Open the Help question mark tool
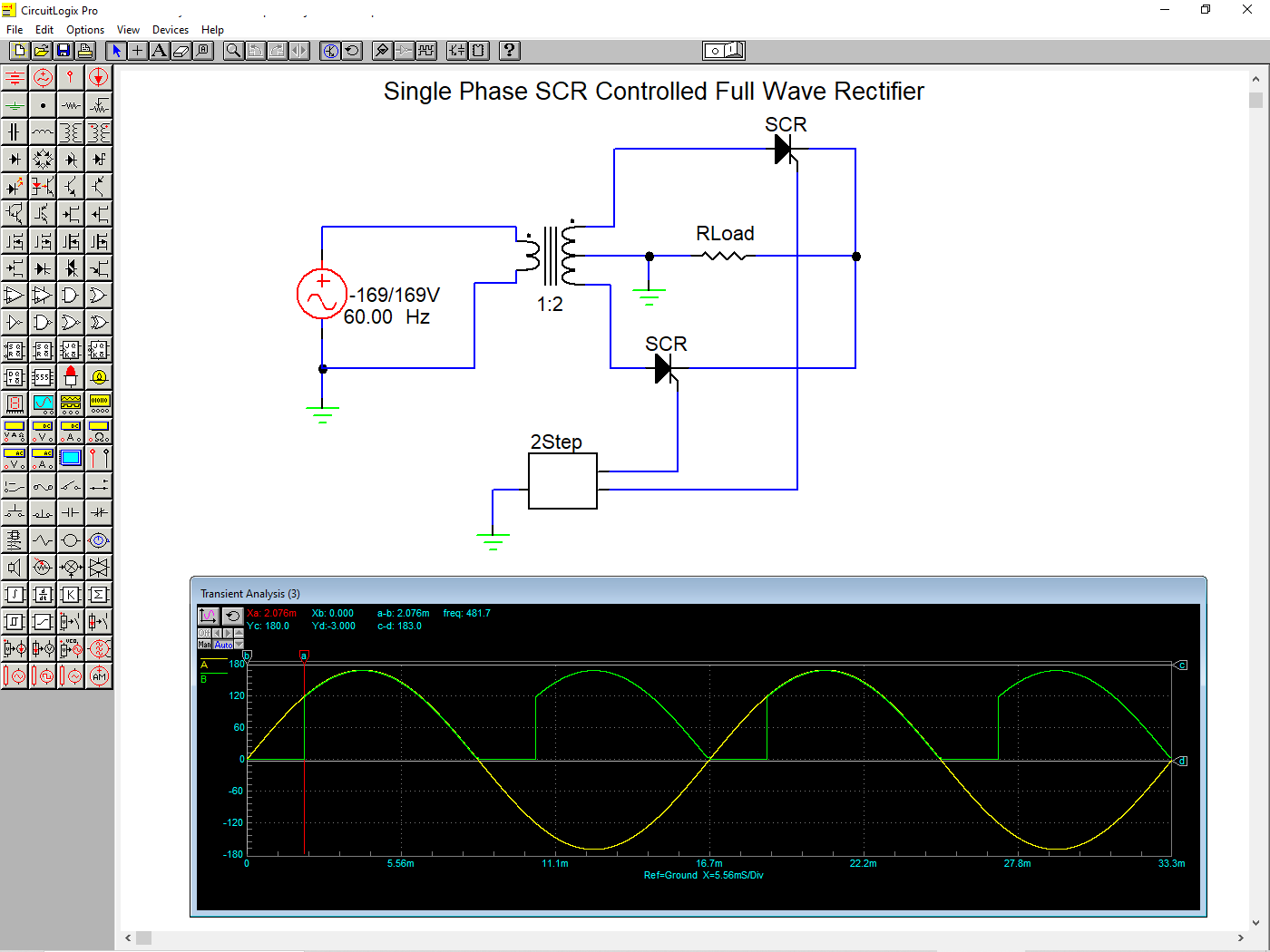Screen dimensions: 1270x952 (x=510, y=51)
